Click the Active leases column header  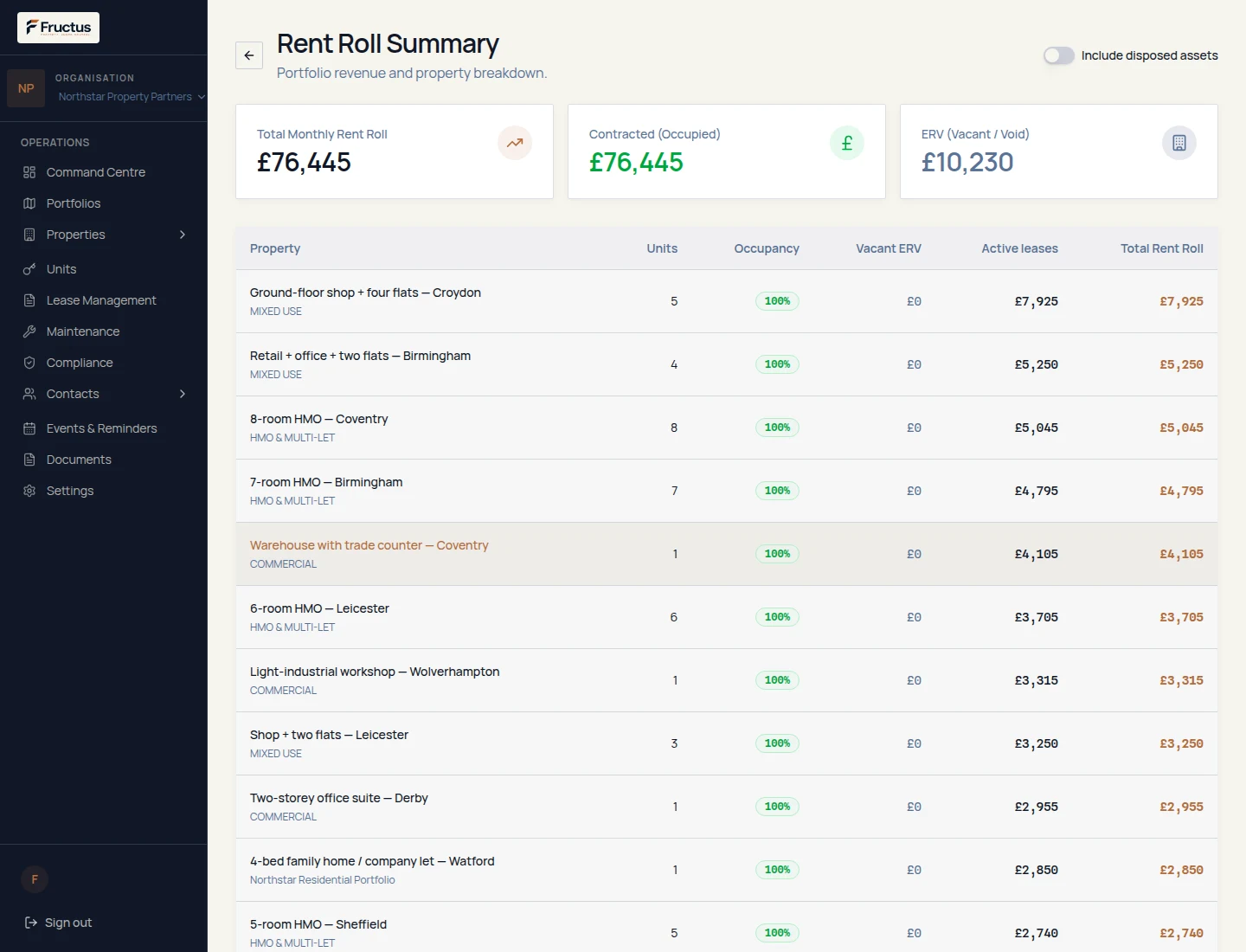click(1019, 248)
